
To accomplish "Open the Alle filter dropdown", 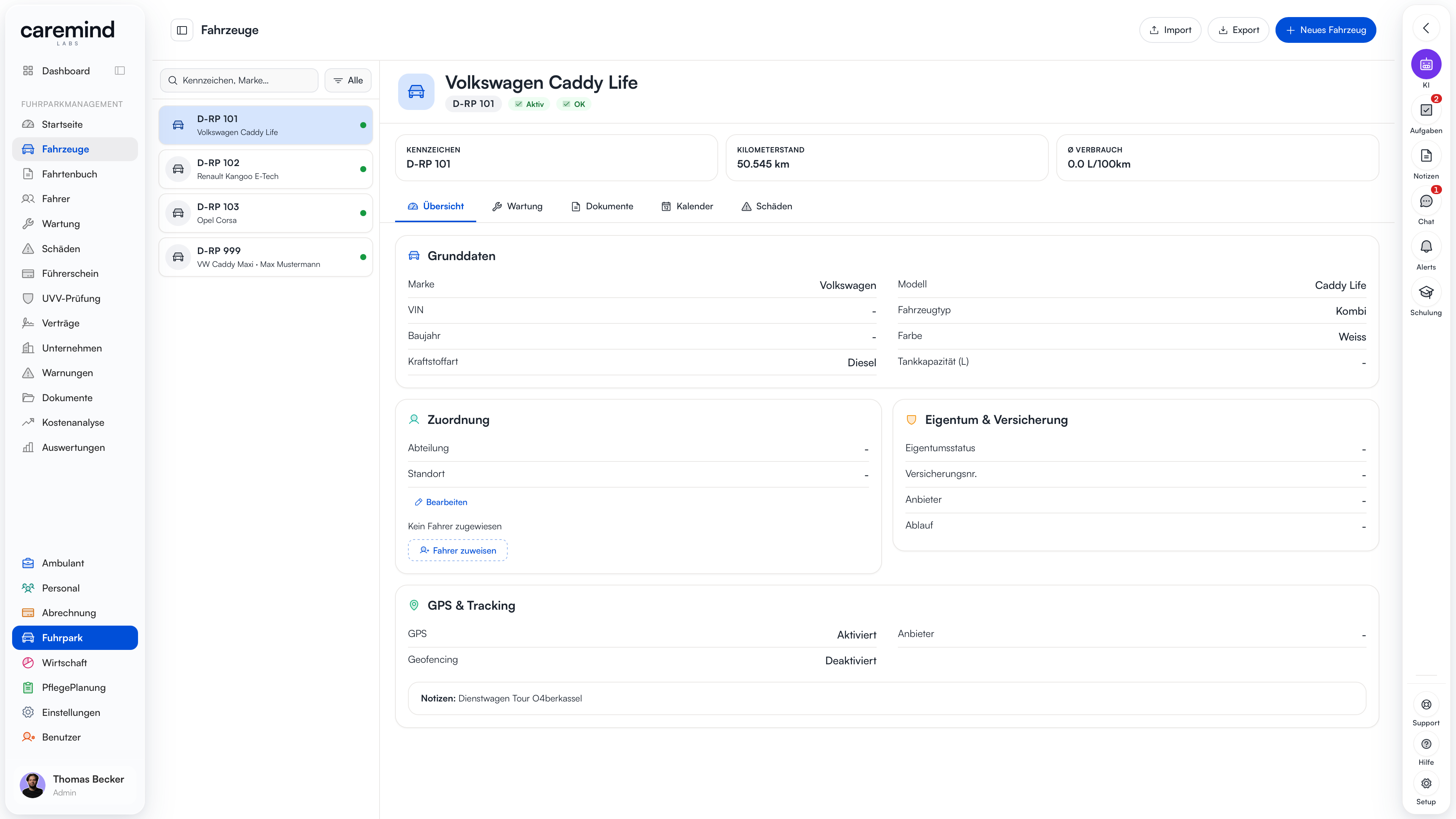I will coord(348,80).
